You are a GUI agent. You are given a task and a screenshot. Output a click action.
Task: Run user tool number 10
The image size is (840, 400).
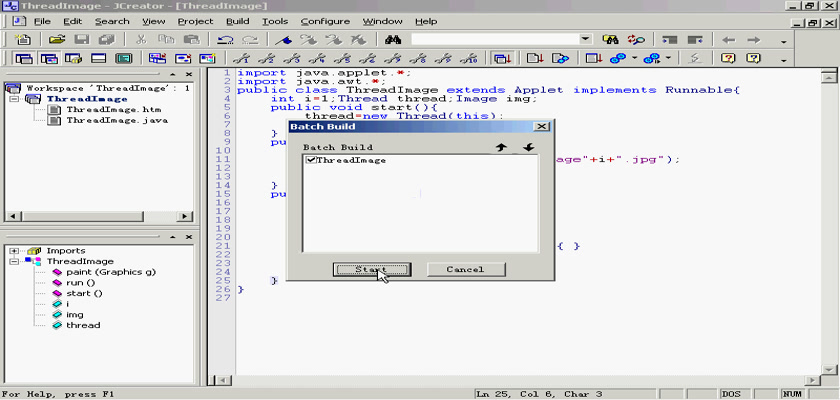[x=469, y=58]
